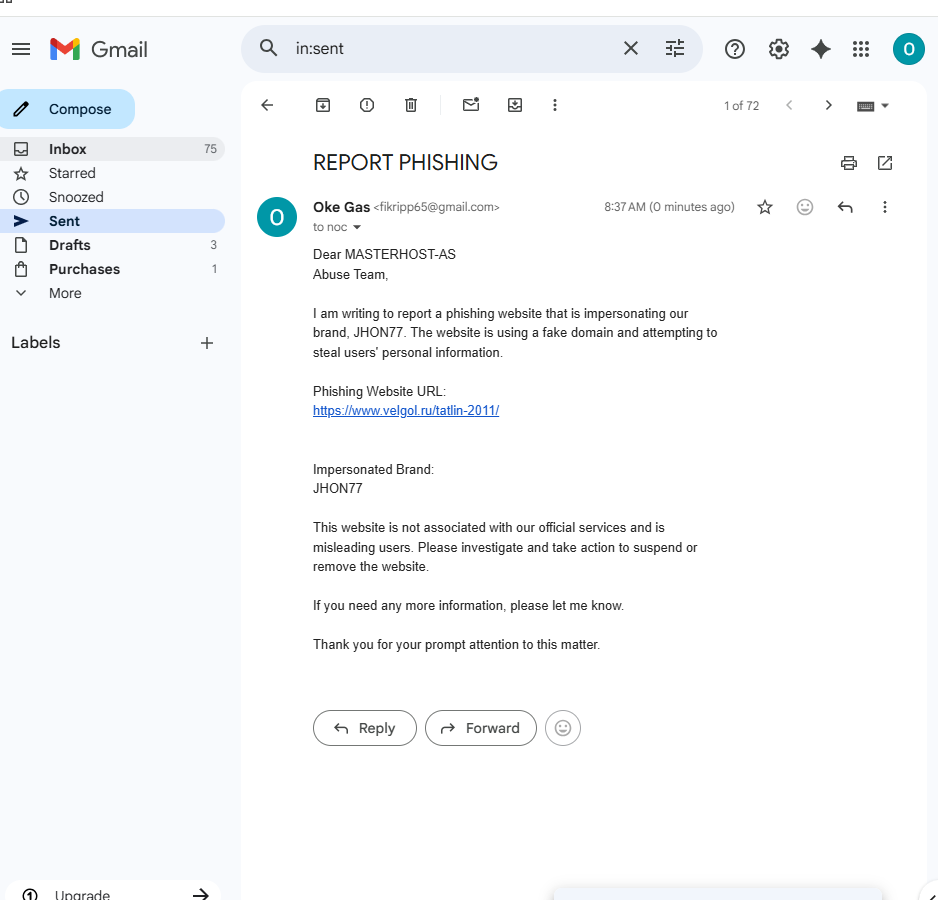Reply using the header arrow icon
938x900 pixels.
tap(845, 207)
